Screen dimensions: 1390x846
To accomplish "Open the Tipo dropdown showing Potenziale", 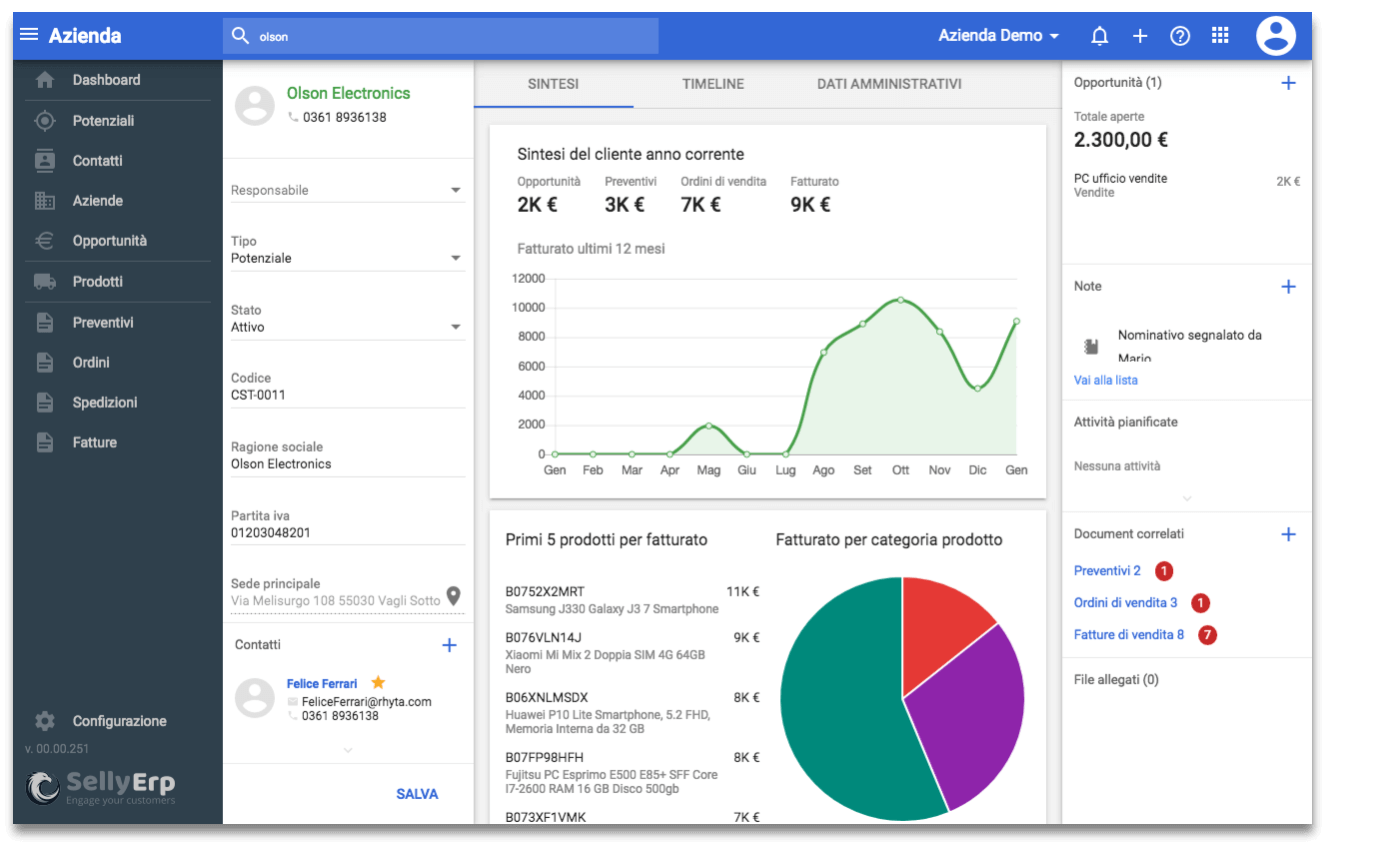I will pyautogui.click(x=348, y=250).
